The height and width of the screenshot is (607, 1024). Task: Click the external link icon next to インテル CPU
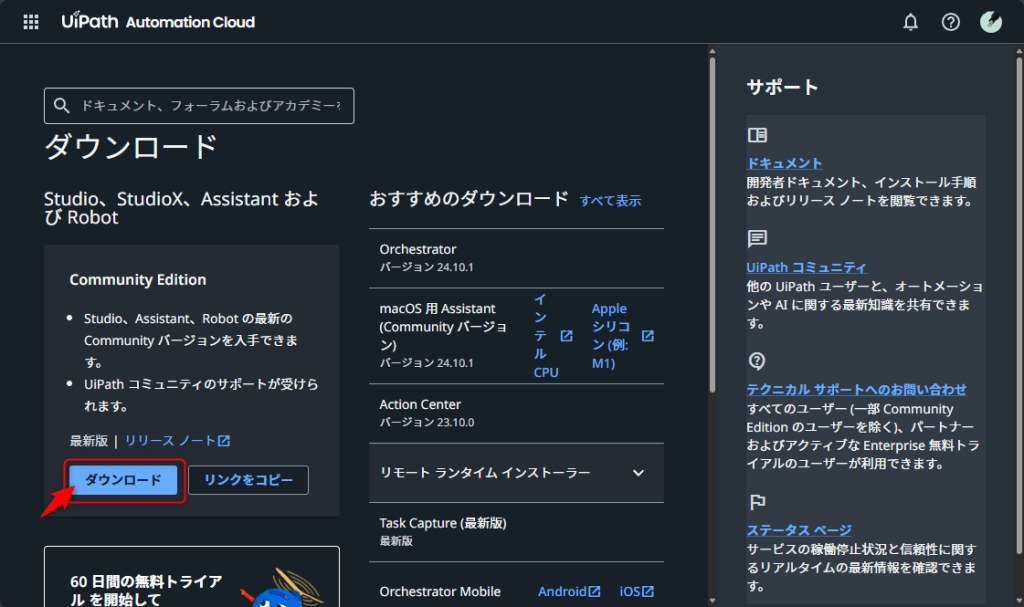pyautogui.click(x=566, y=336)
